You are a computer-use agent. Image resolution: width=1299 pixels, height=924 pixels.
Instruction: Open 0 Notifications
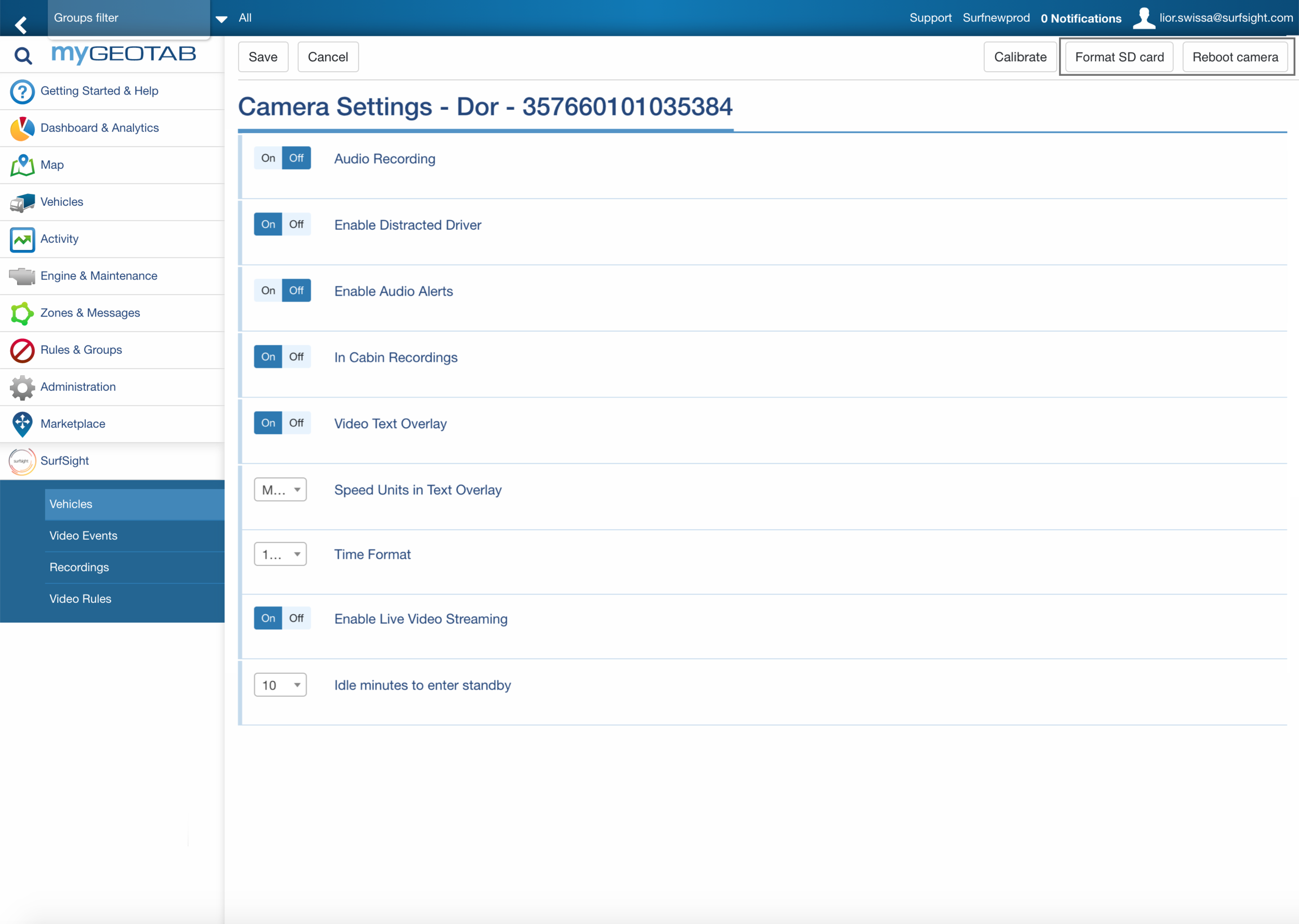point(1081,18)
